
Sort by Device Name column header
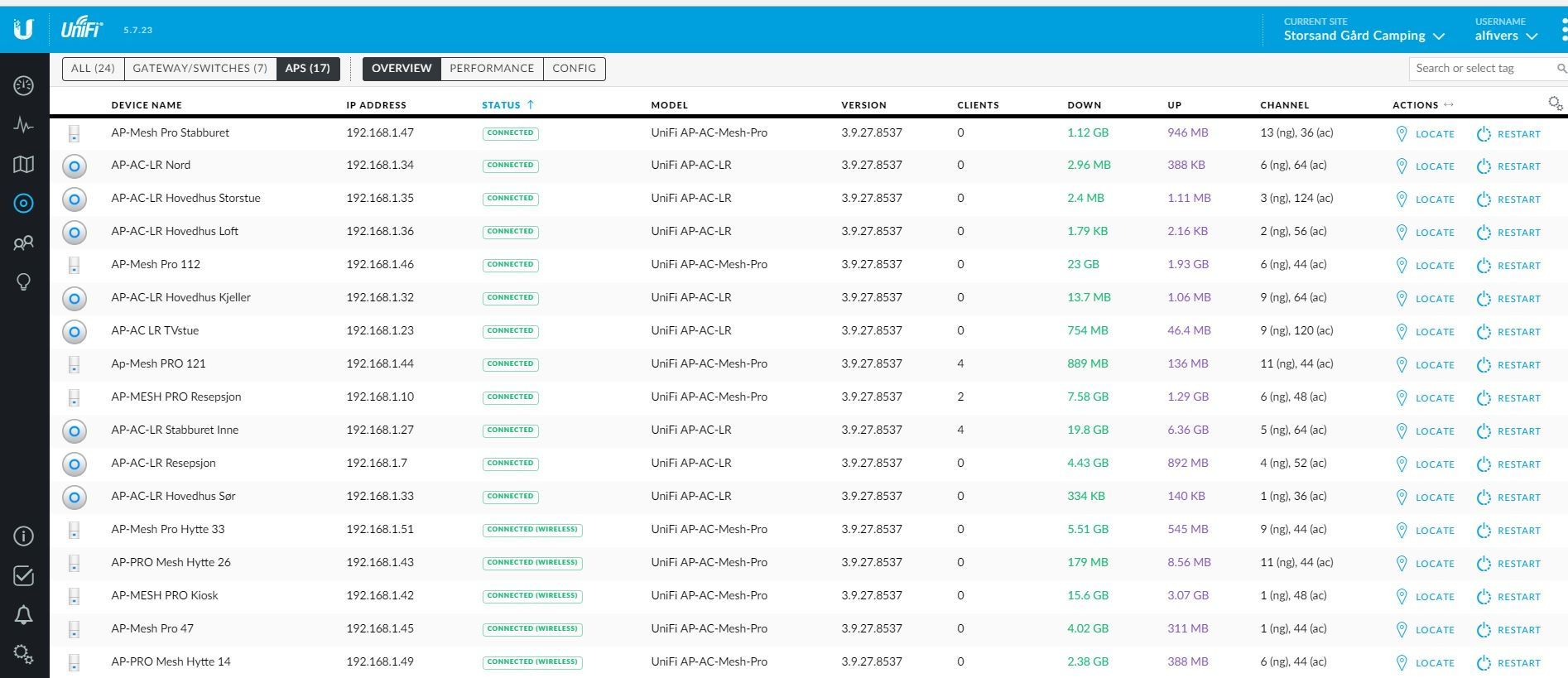point(147,105)
